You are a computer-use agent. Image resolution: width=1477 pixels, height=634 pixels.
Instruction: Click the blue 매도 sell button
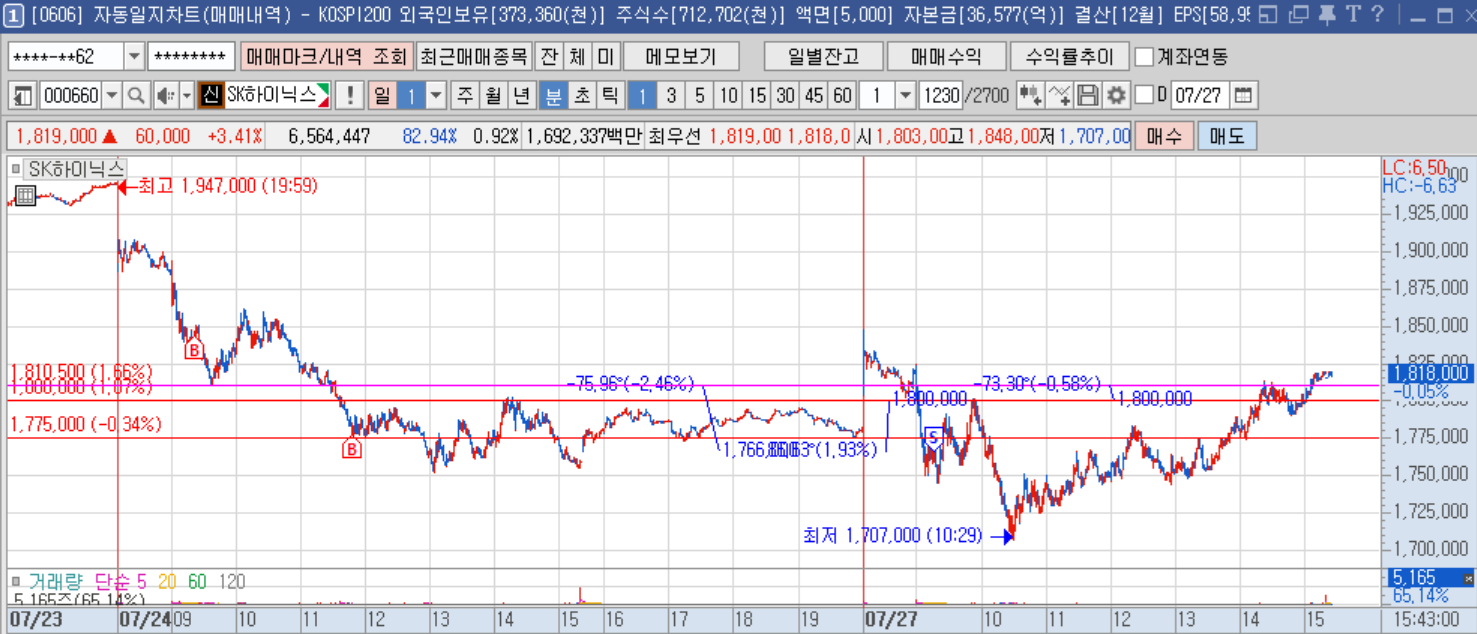click(x=1226, y=136)
